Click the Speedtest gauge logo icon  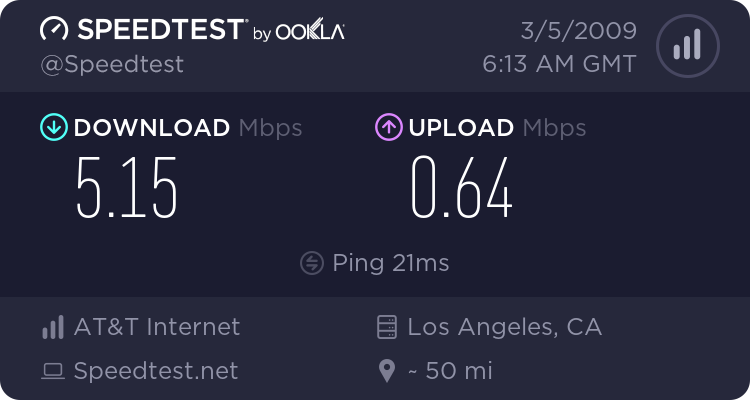coord(53,30)
